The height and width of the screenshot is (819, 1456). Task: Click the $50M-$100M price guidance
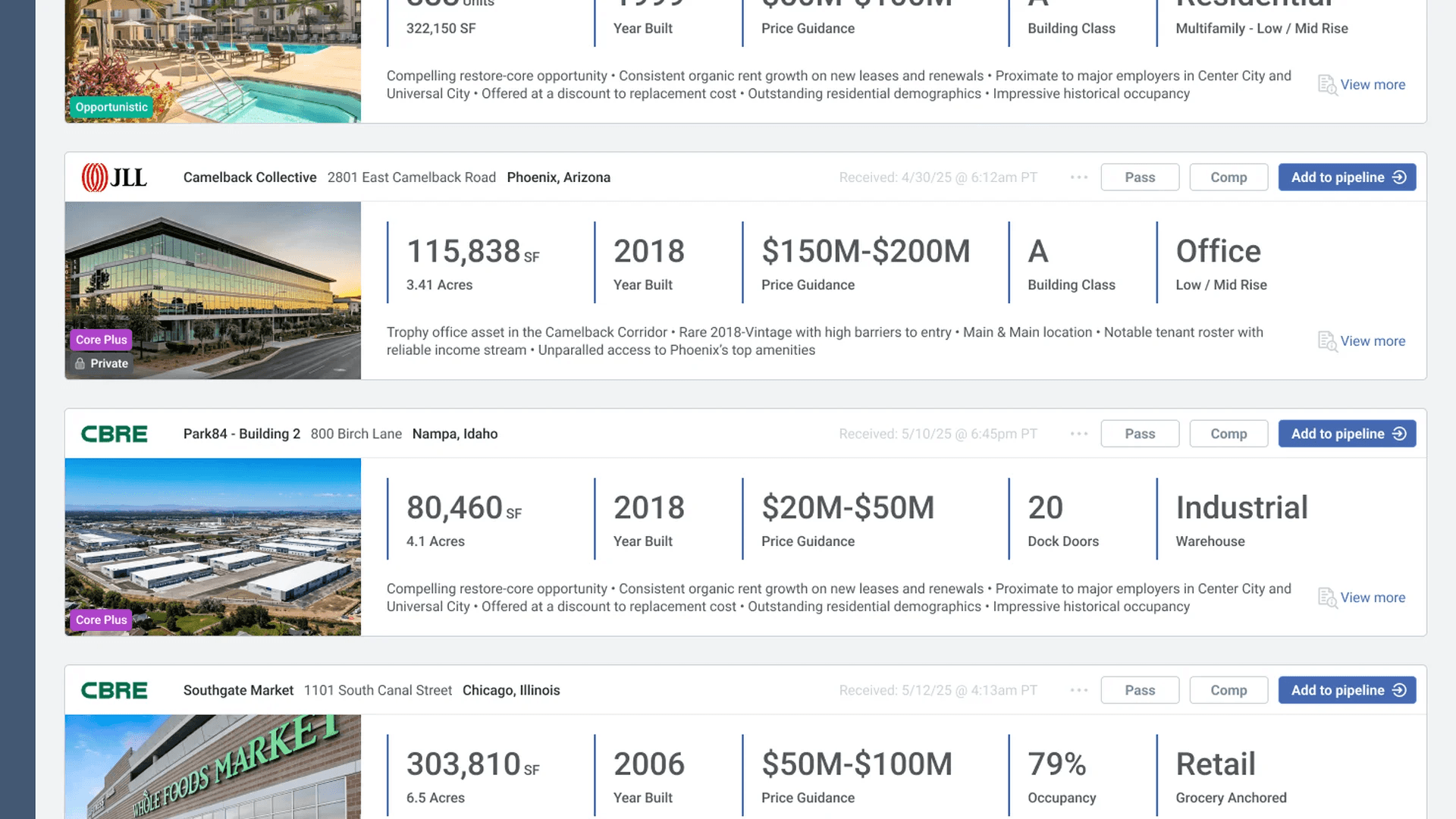[x=857, y=764]
